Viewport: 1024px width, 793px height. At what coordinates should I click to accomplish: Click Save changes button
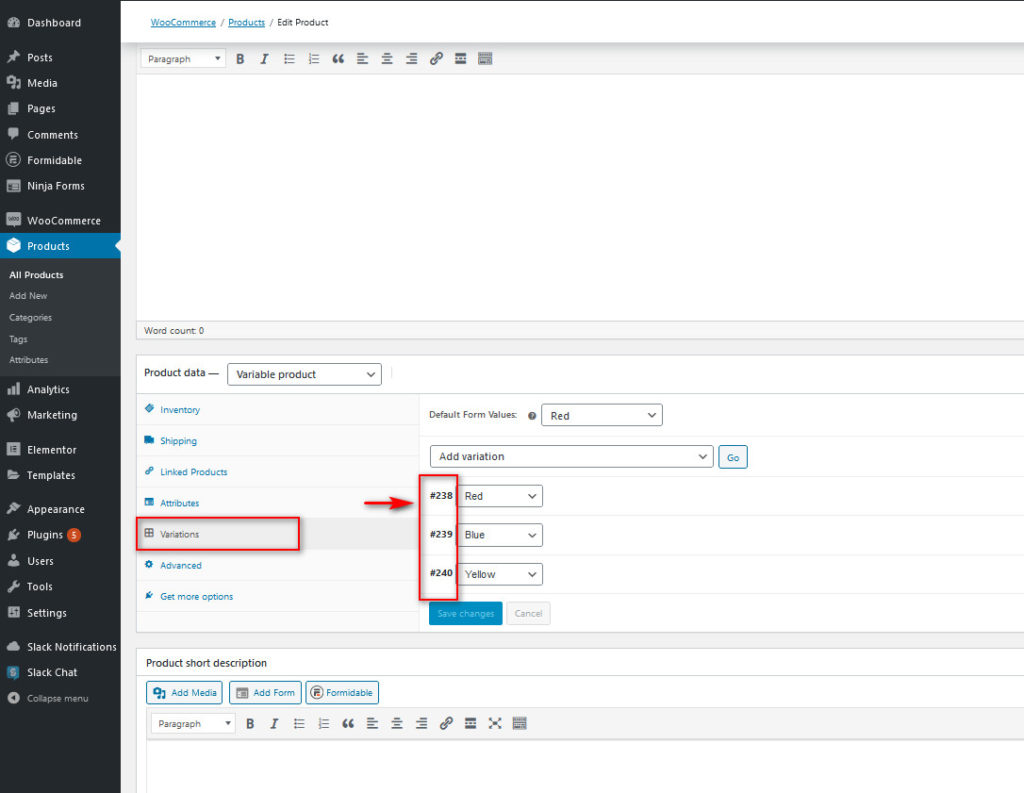466,613
